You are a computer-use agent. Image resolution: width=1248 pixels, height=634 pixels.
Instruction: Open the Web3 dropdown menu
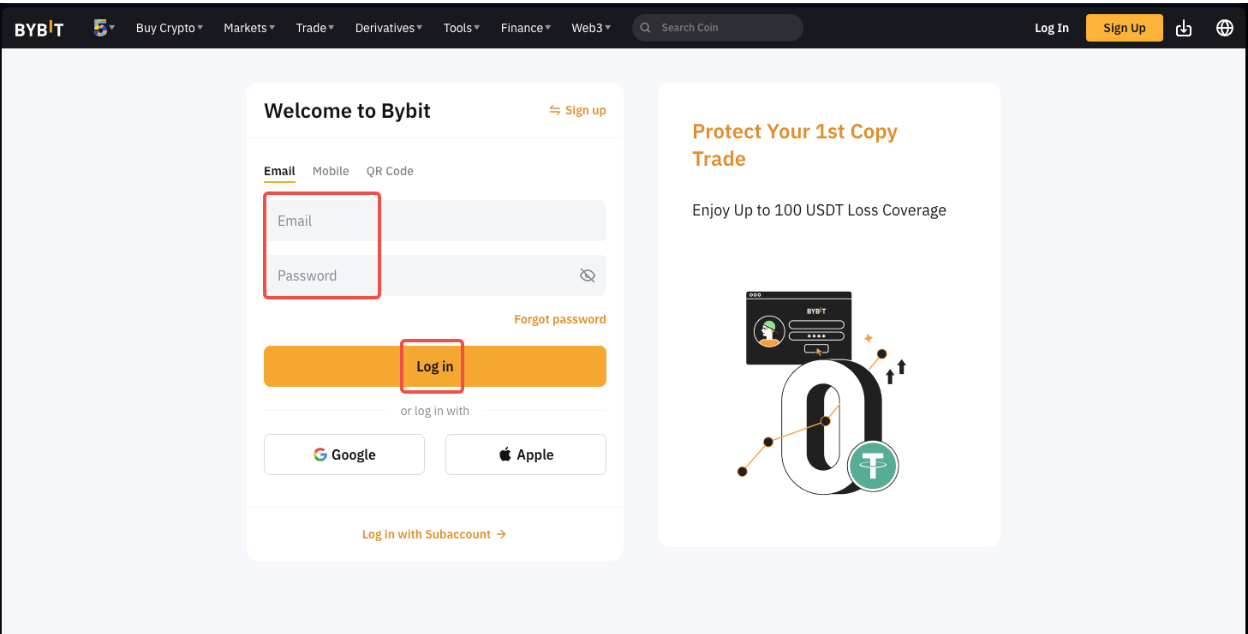590,28
